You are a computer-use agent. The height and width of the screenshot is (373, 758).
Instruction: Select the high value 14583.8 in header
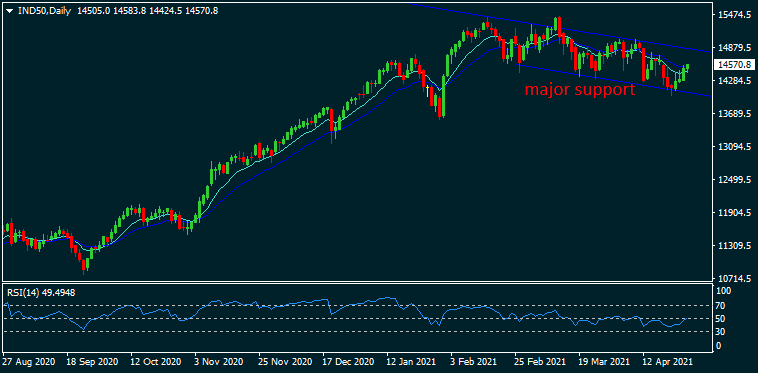click(129, 11)
